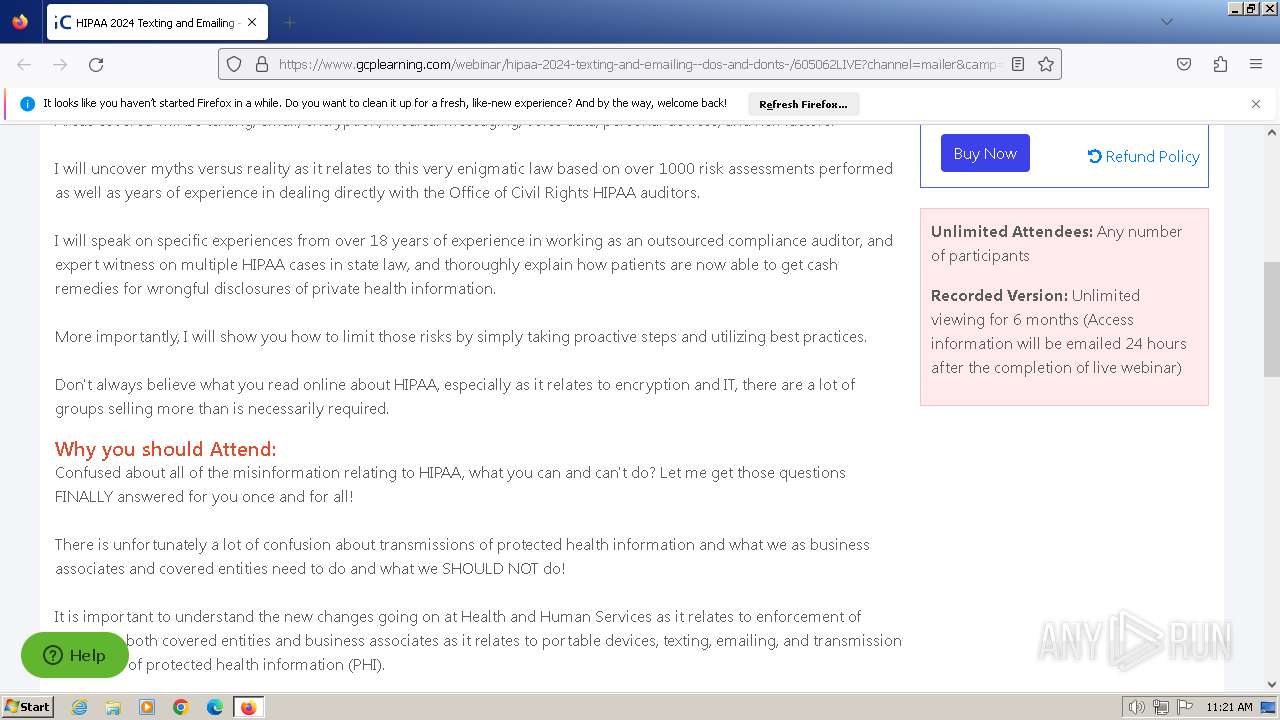
Task: Expand the list all tabs chevron
Action: point(1166,22)
